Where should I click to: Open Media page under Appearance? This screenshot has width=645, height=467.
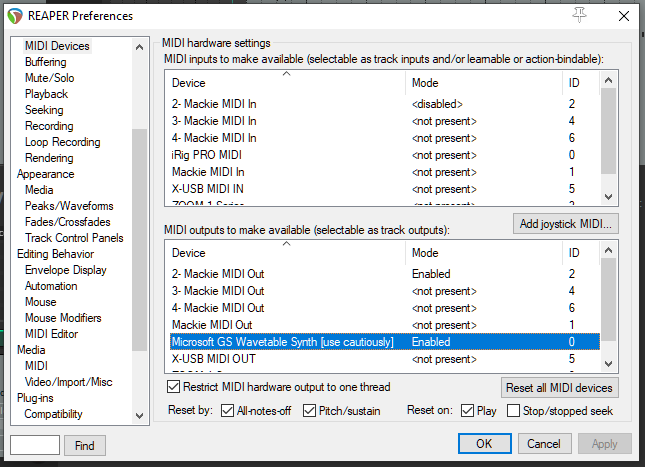pyautogui.click(x=39, y=190)
